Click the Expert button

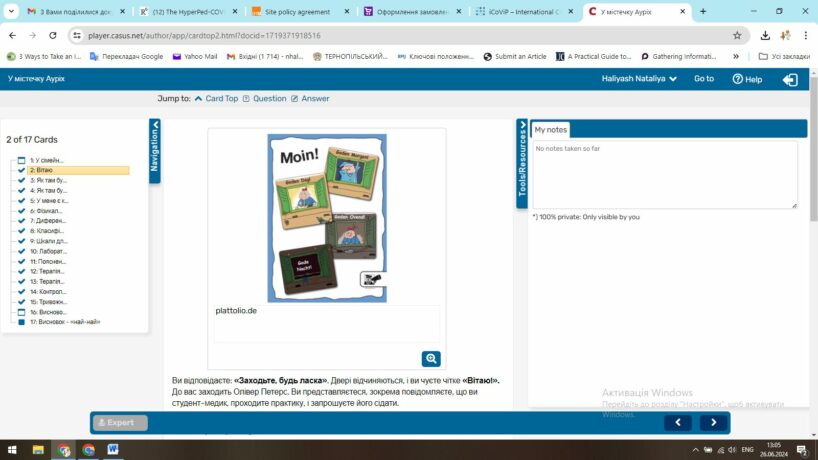(x=119, y=423)
